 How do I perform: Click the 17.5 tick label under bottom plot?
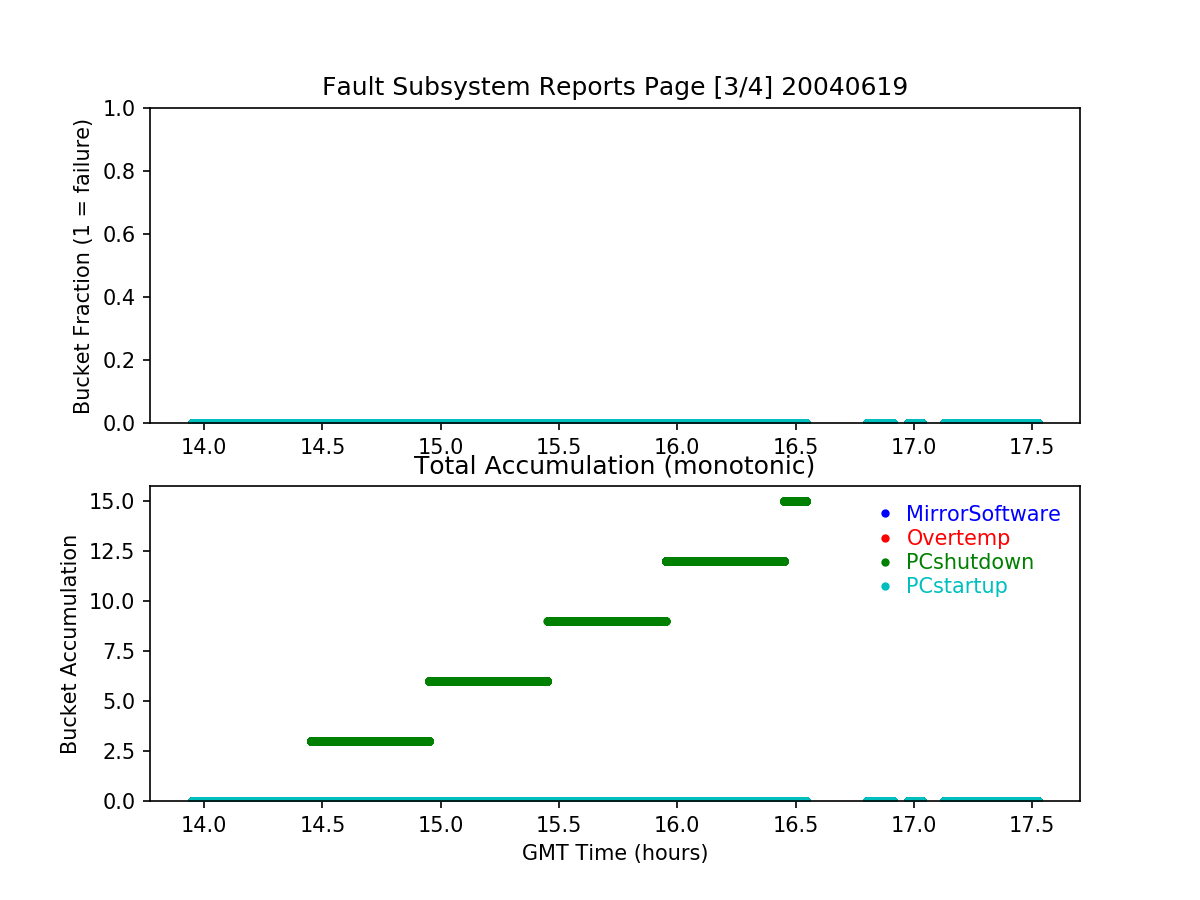(1031, 826)
